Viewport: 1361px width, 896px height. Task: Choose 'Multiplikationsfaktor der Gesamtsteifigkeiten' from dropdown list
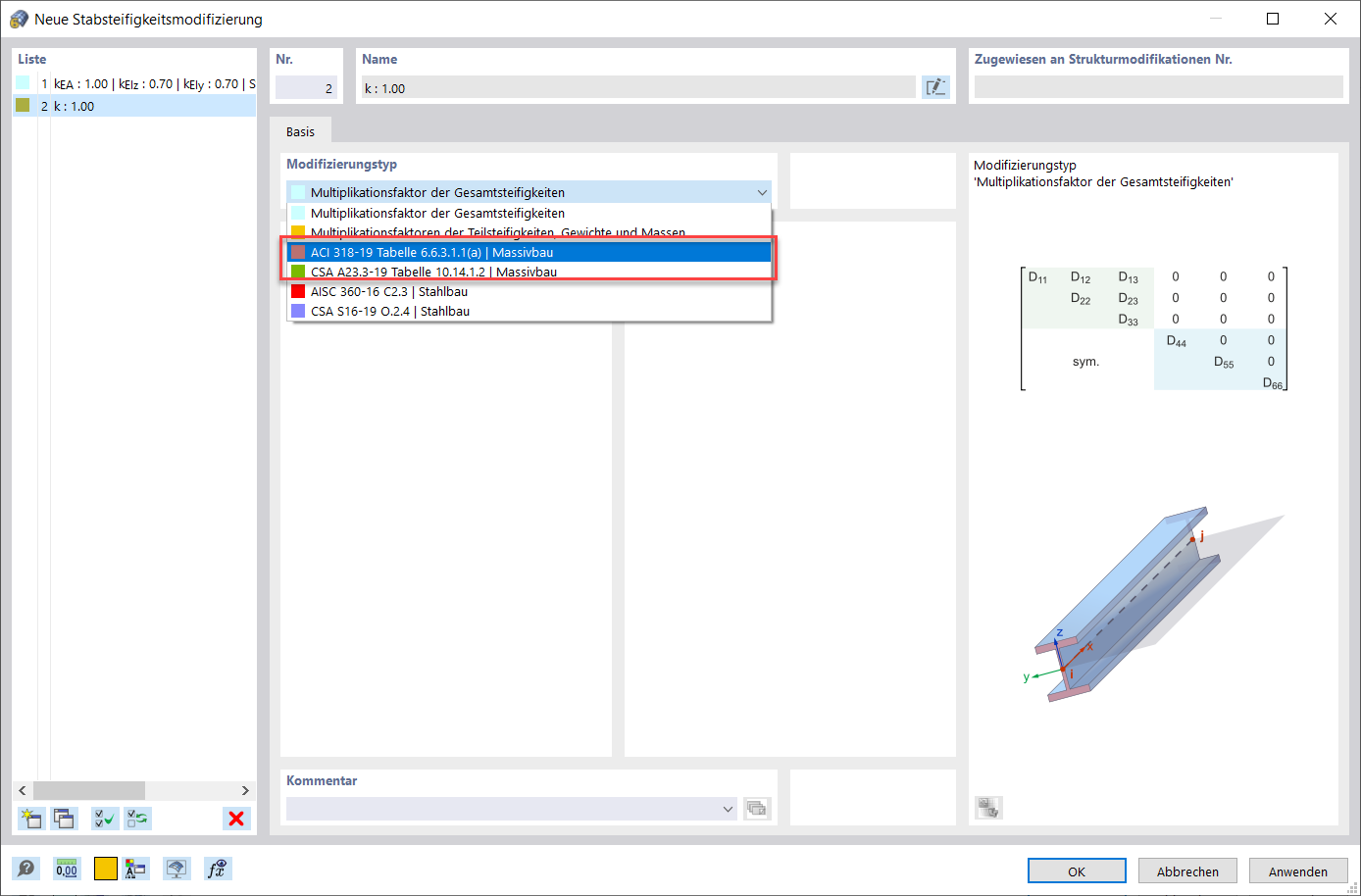click(529, 213)
